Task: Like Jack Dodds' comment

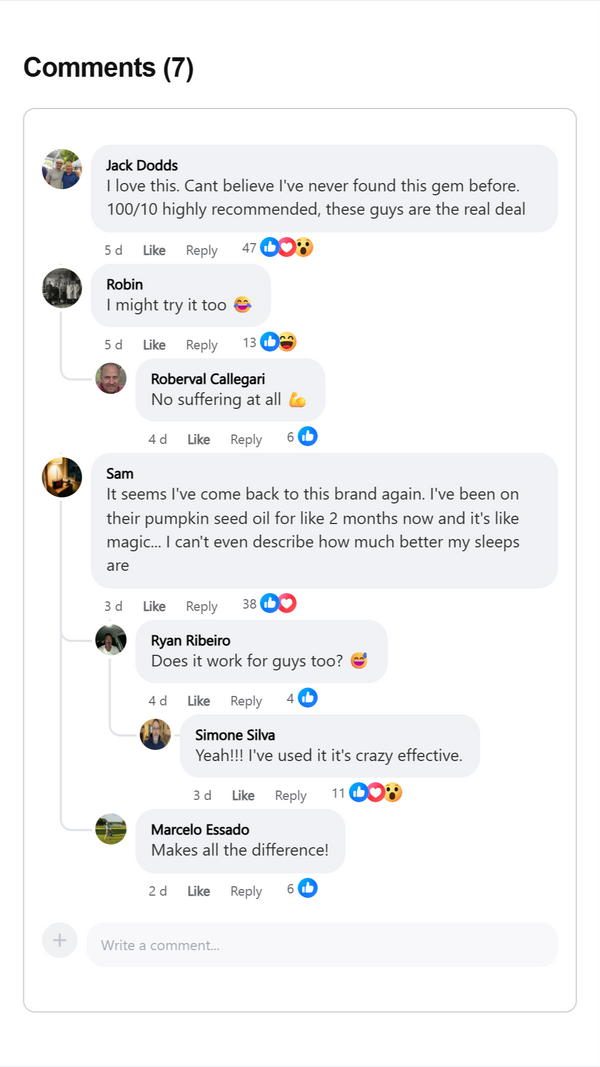Action: pos(154,250)
